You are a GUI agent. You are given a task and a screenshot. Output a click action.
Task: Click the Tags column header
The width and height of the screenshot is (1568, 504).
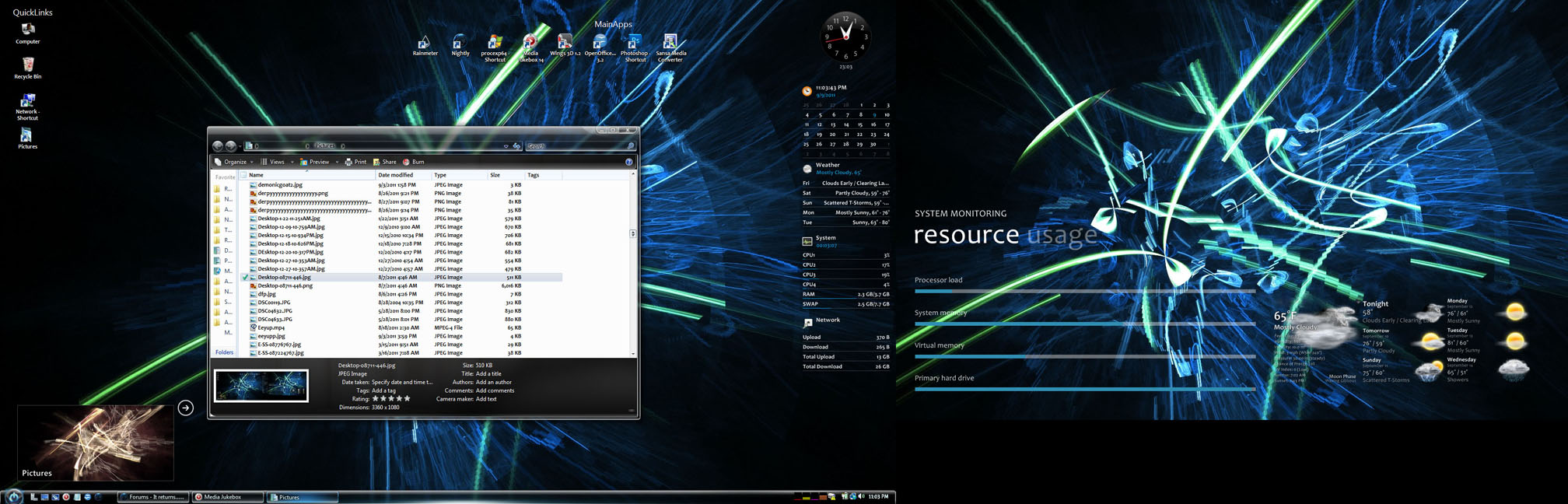pos(544,175)
